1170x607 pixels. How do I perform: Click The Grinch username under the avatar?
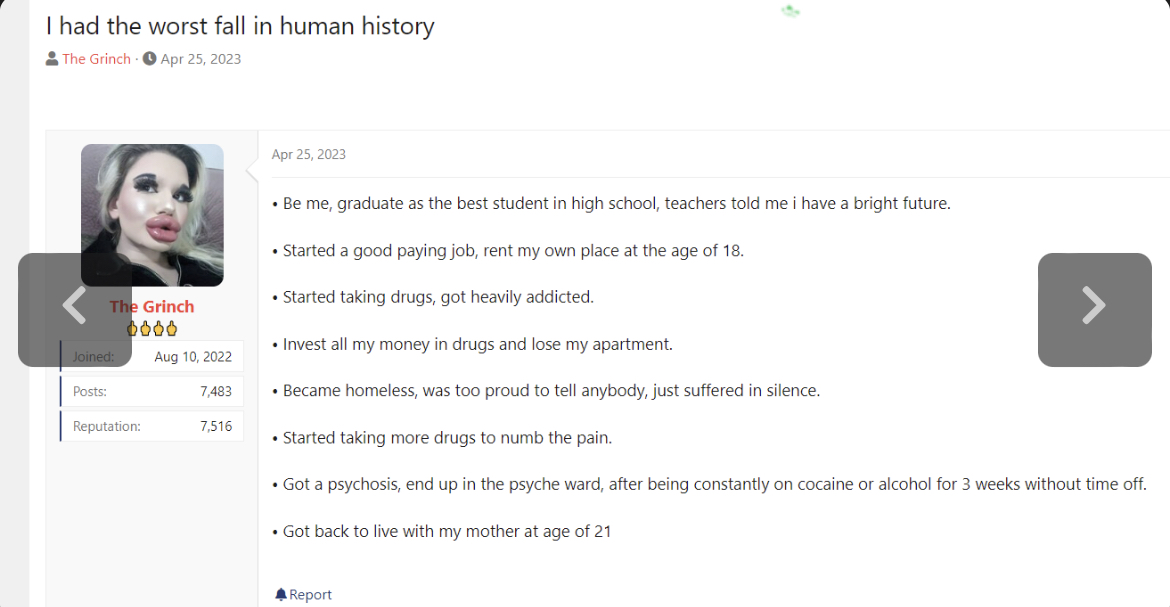pos(152,306)
